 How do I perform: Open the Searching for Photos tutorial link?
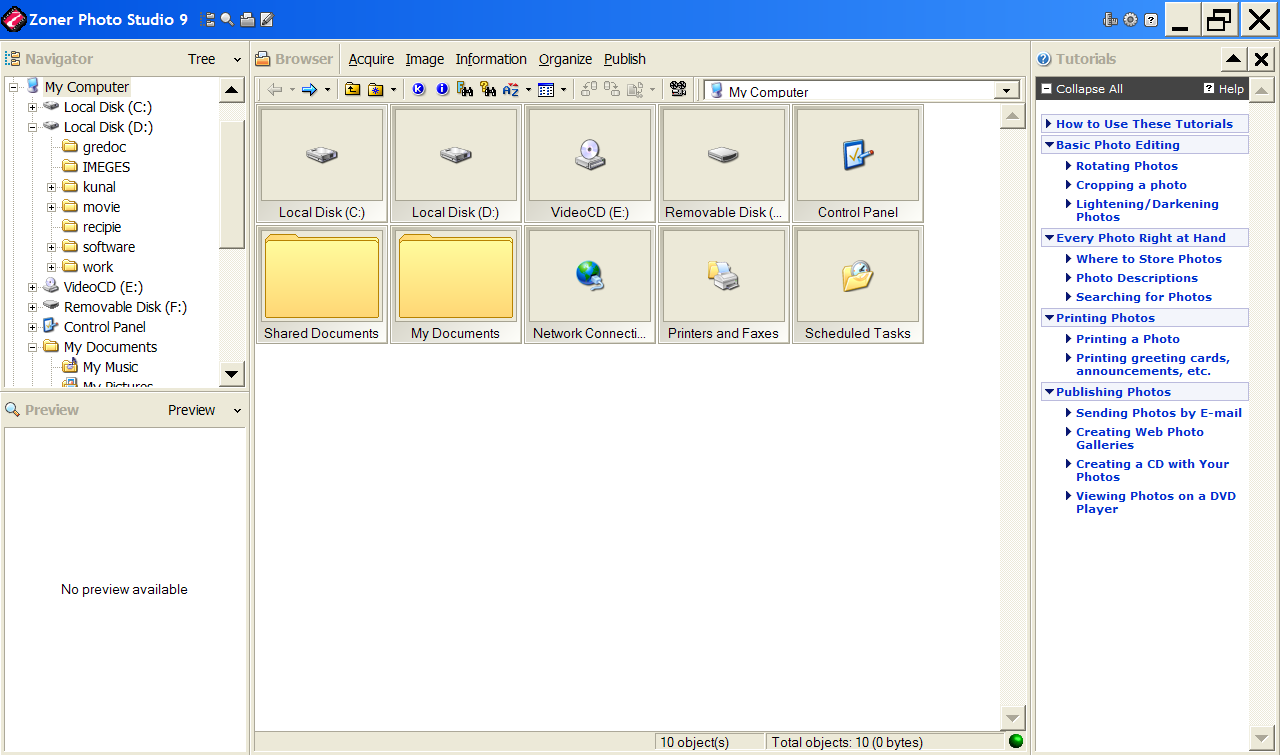(1144, 297)
